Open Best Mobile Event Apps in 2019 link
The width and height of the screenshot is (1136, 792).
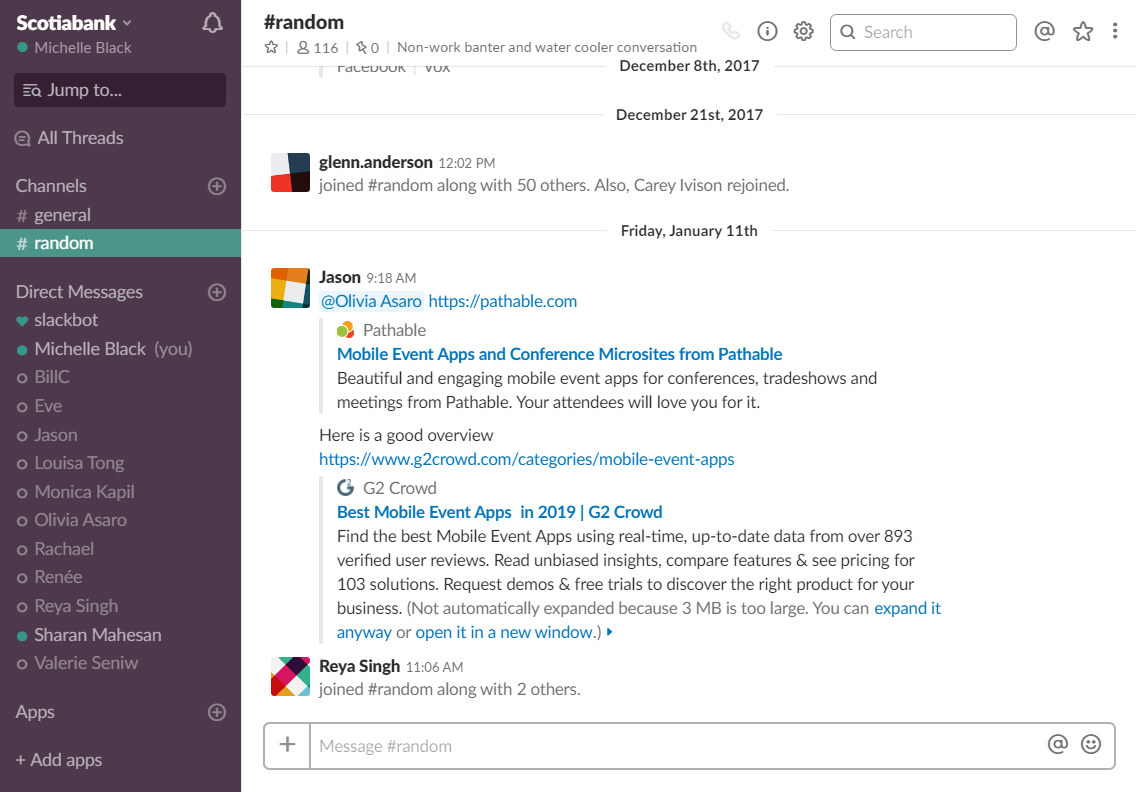tap(499, 512)
